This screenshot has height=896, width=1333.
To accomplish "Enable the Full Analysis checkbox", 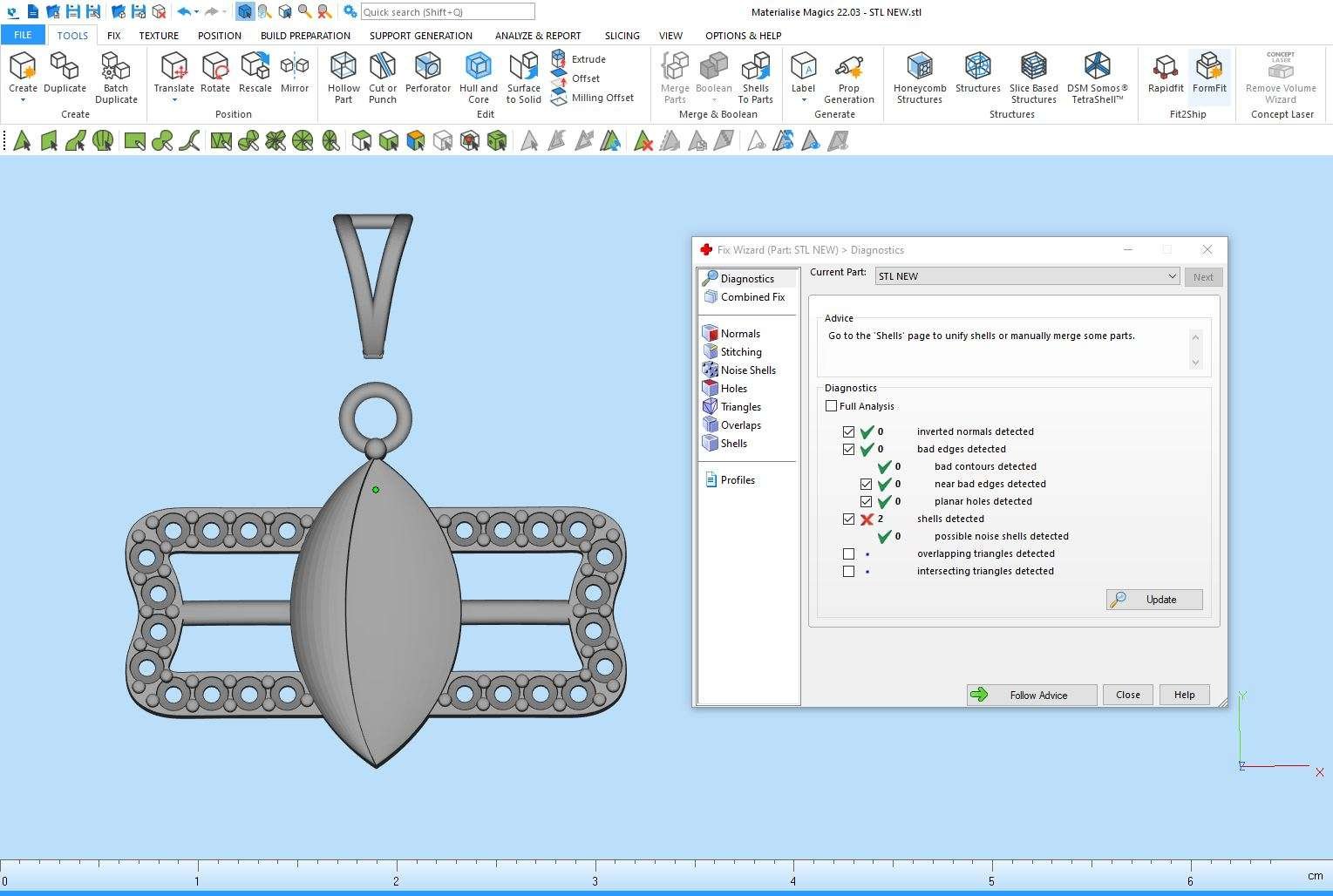I will [832, 406].
